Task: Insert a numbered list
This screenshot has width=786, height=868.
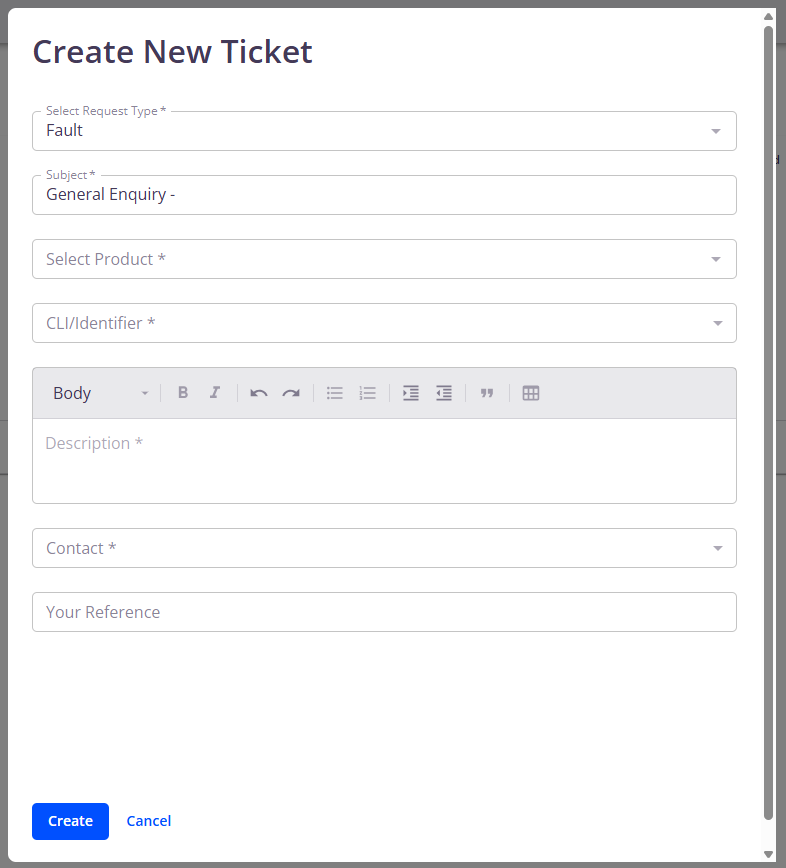Action: (x=368, y=393)
